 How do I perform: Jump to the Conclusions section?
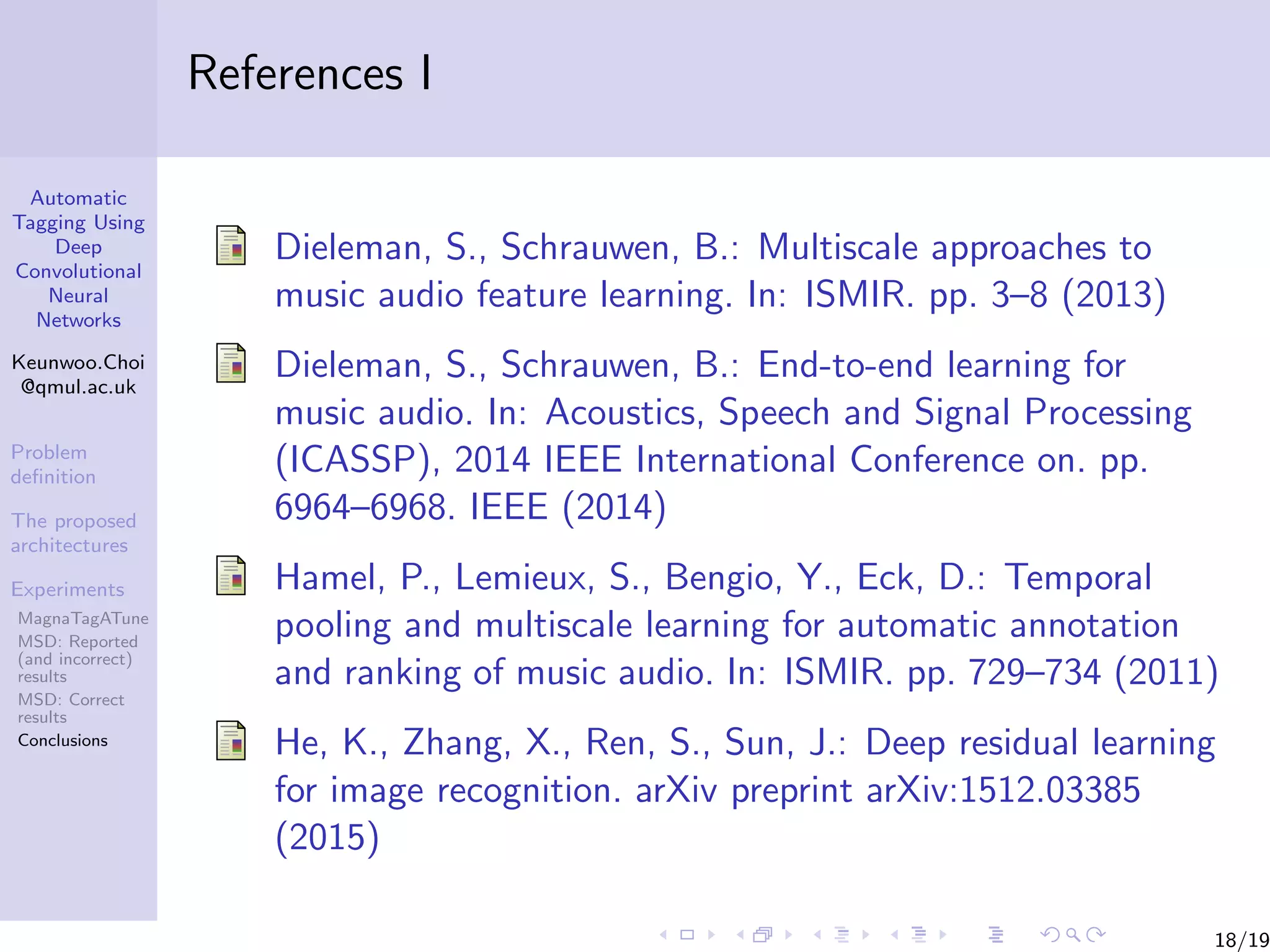pos(63,741)
